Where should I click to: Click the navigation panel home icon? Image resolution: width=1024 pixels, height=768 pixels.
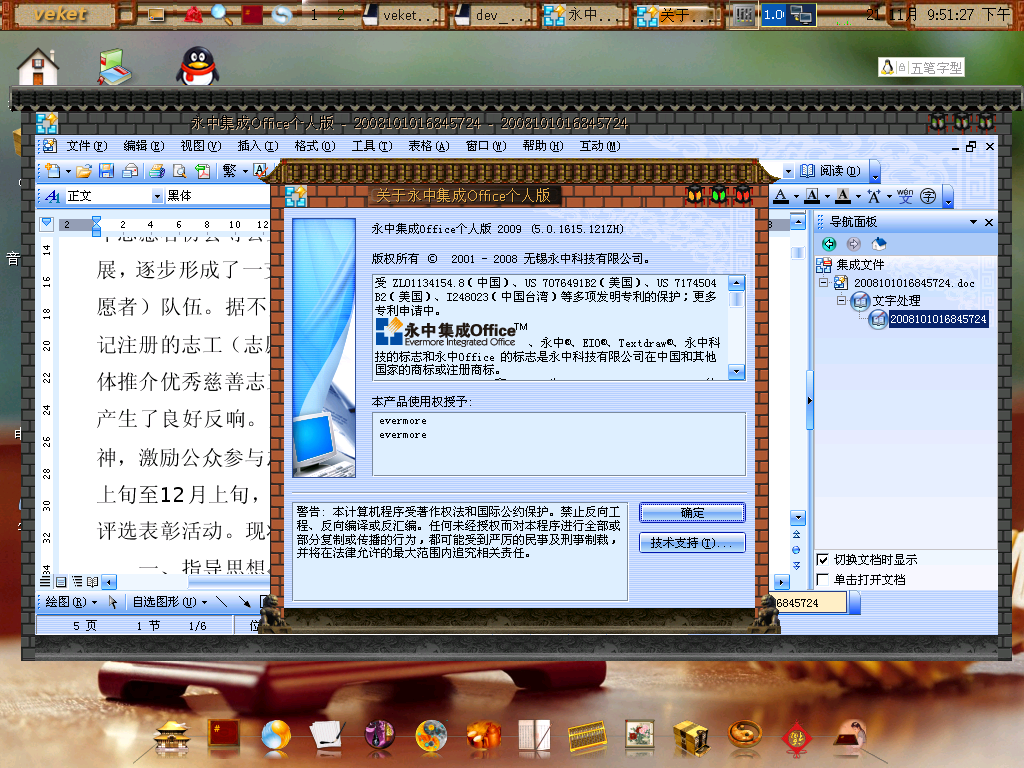click(879, 244)
